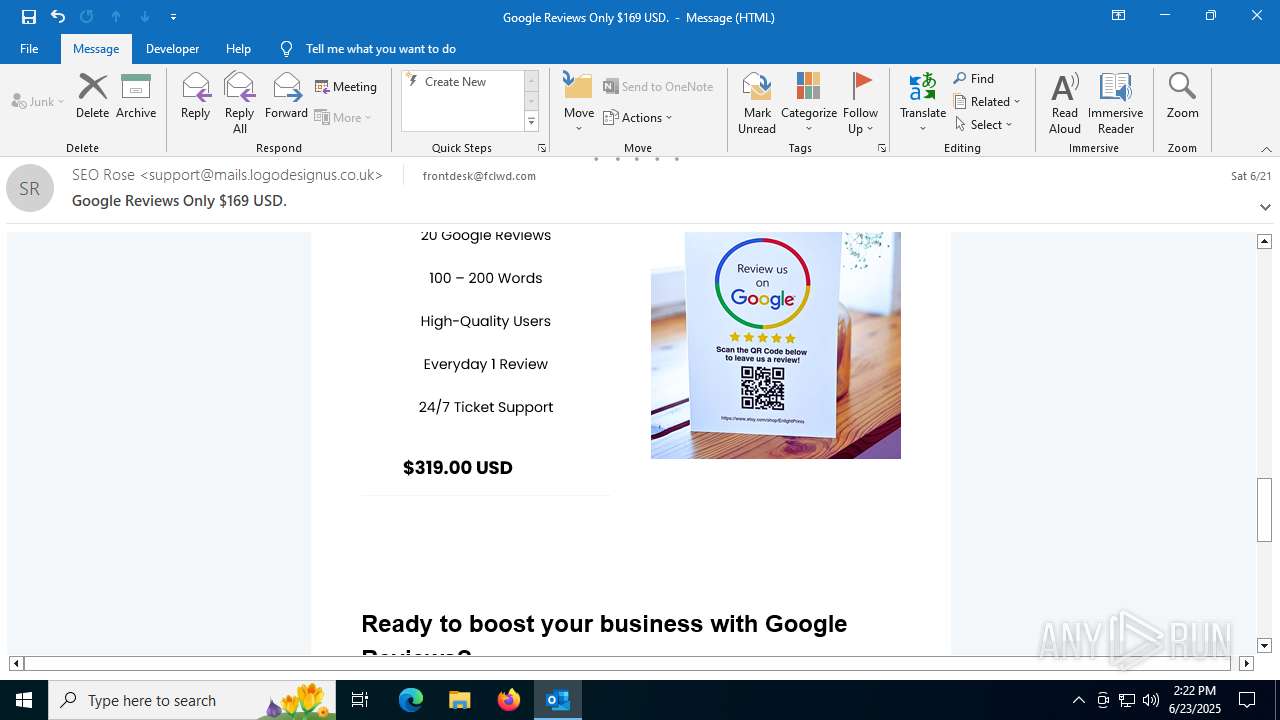
Task: Open Immersive Reader
Action: pos(1115,103)
